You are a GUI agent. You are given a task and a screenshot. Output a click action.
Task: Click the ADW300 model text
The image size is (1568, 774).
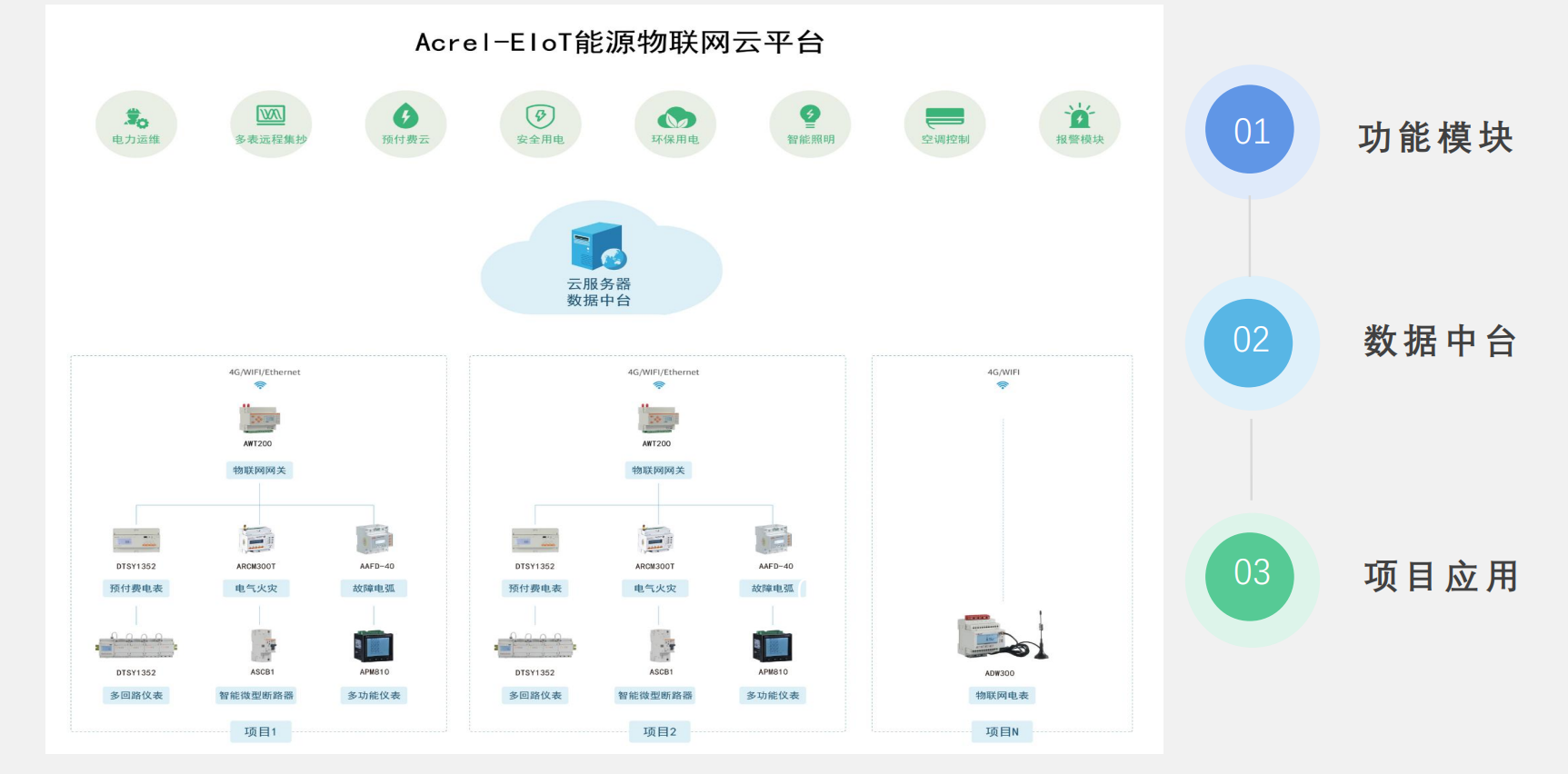(x=1000, y=673)
